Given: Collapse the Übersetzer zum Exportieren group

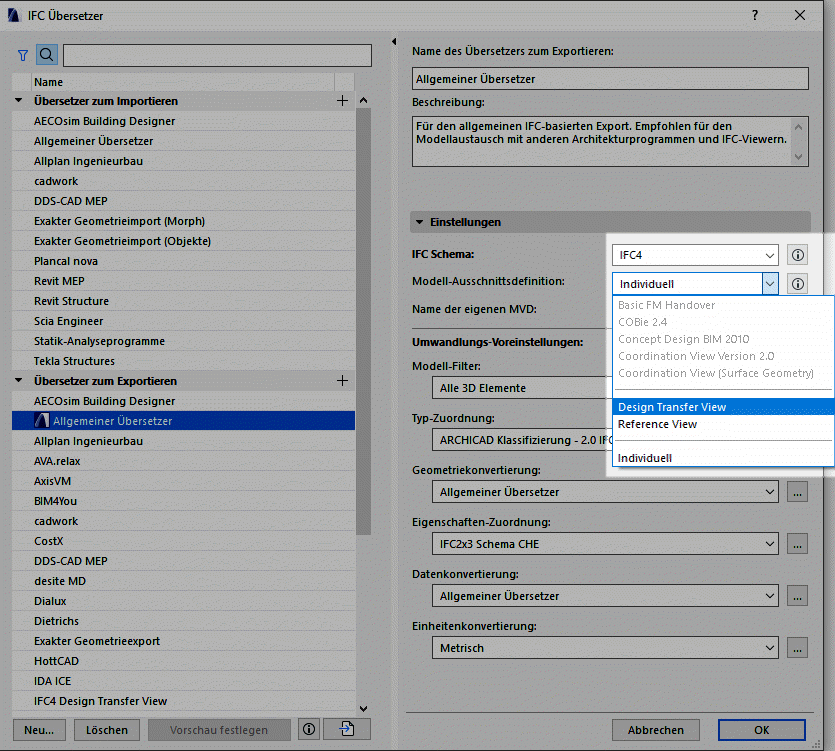Looking at the screenshot, I should tap(19, 381).
